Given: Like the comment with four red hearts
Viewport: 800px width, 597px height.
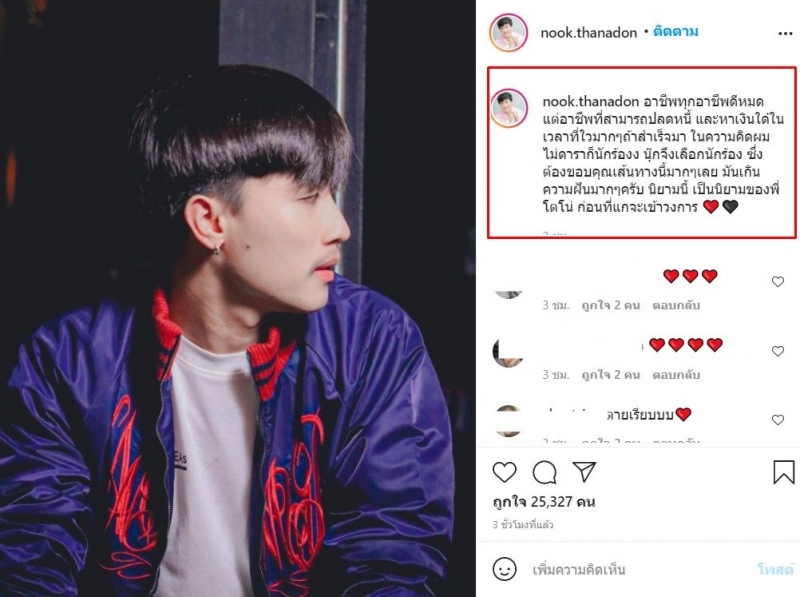Looking at the screenshot, I should pos(778,351).
